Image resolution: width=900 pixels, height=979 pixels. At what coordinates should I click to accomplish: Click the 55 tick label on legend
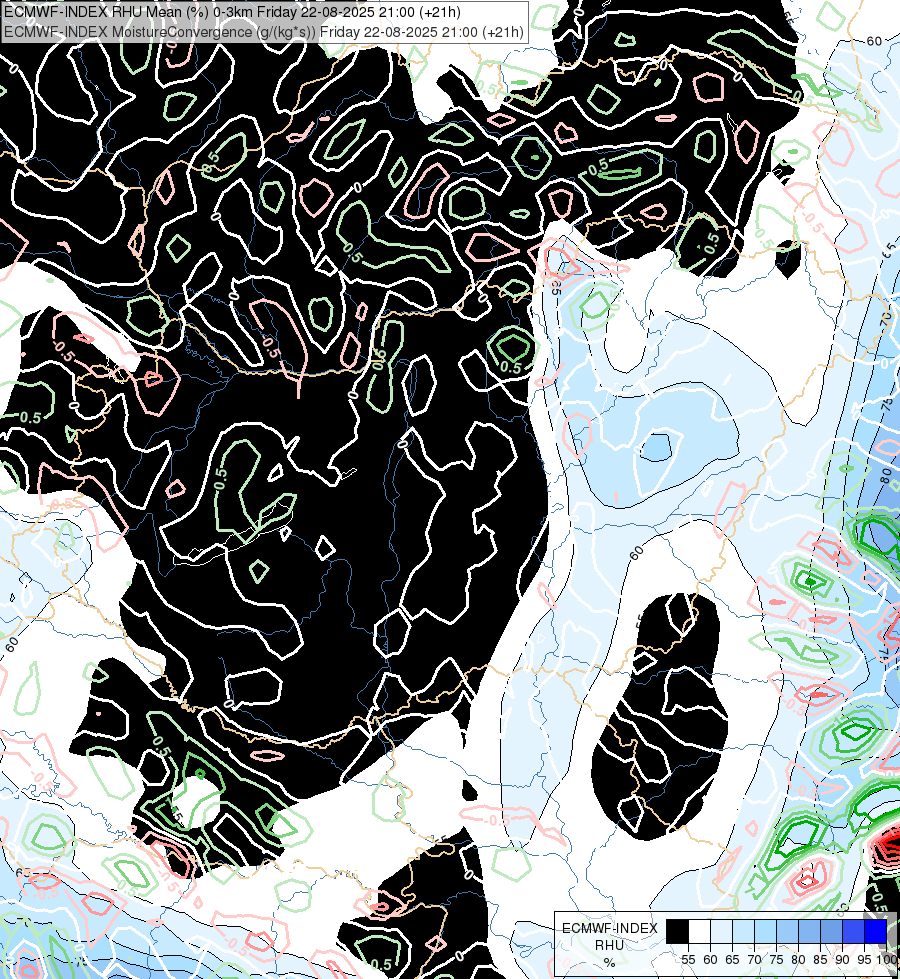click(688, 960)
